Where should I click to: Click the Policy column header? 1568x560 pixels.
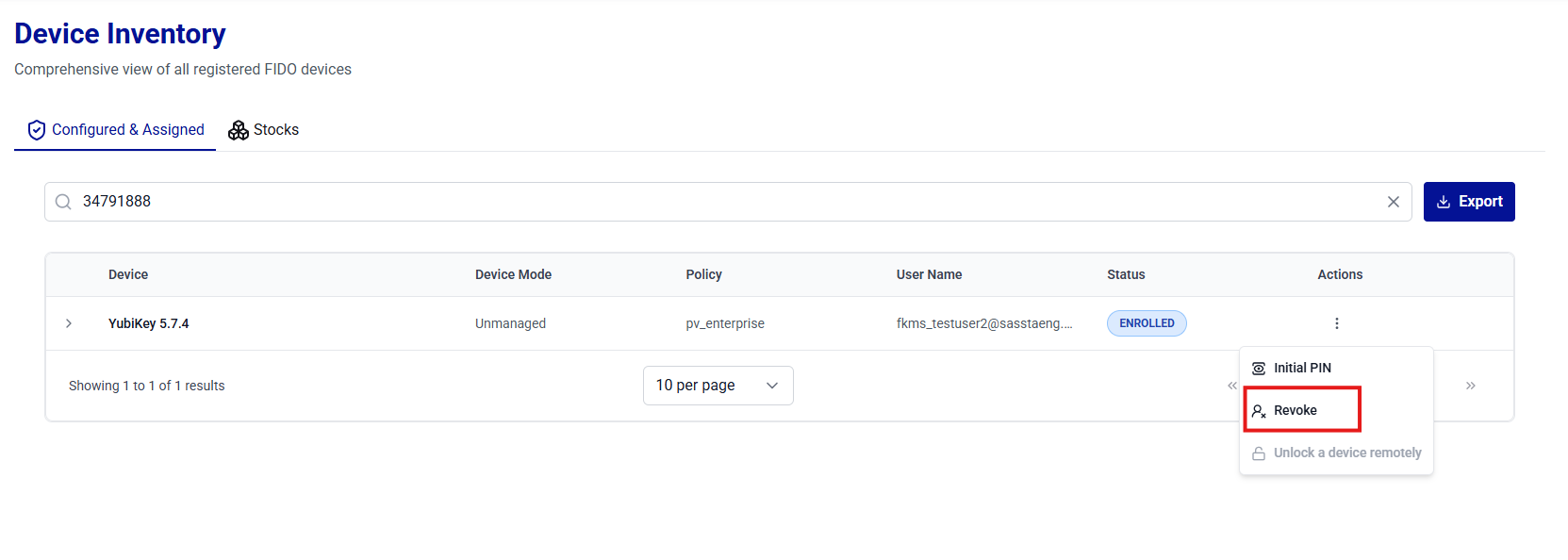[x=703, y=274]
